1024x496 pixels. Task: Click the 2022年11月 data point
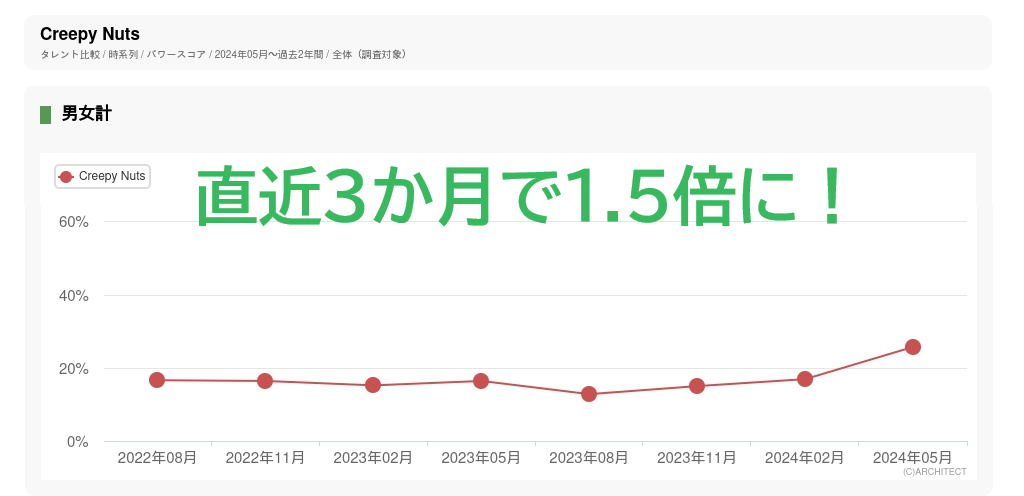tap(265, 381)
